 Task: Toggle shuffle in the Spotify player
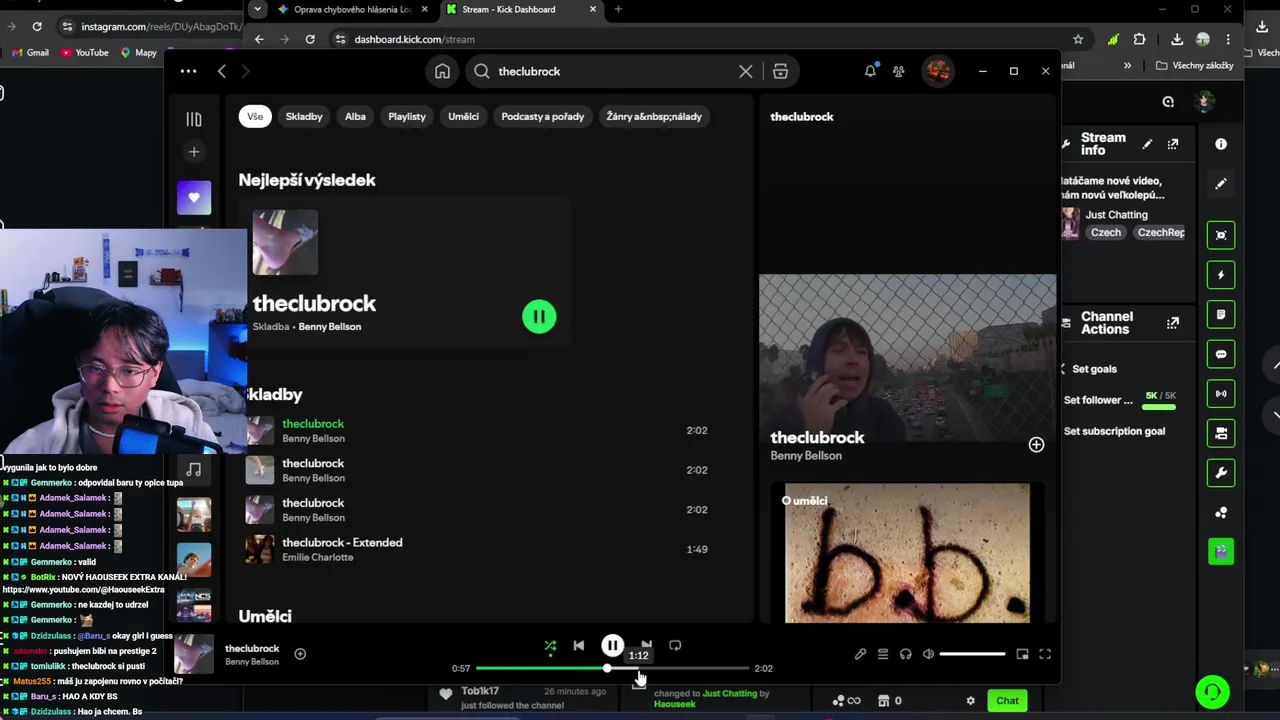pyautogui.click(x=550, y=646)
